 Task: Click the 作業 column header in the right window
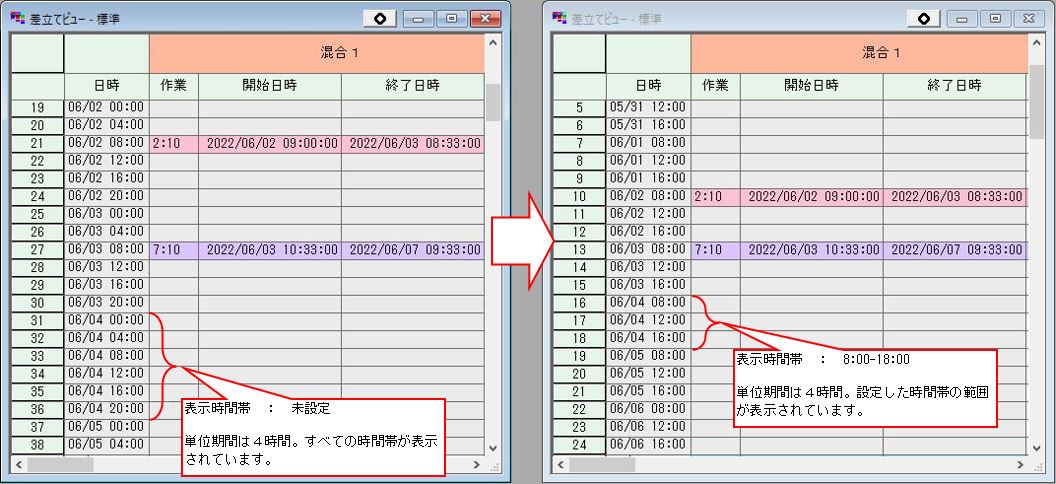716,85
